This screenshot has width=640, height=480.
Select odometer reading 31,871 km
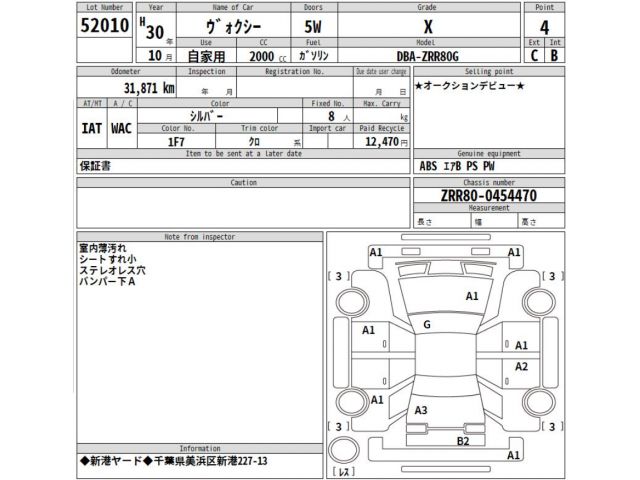149,88
